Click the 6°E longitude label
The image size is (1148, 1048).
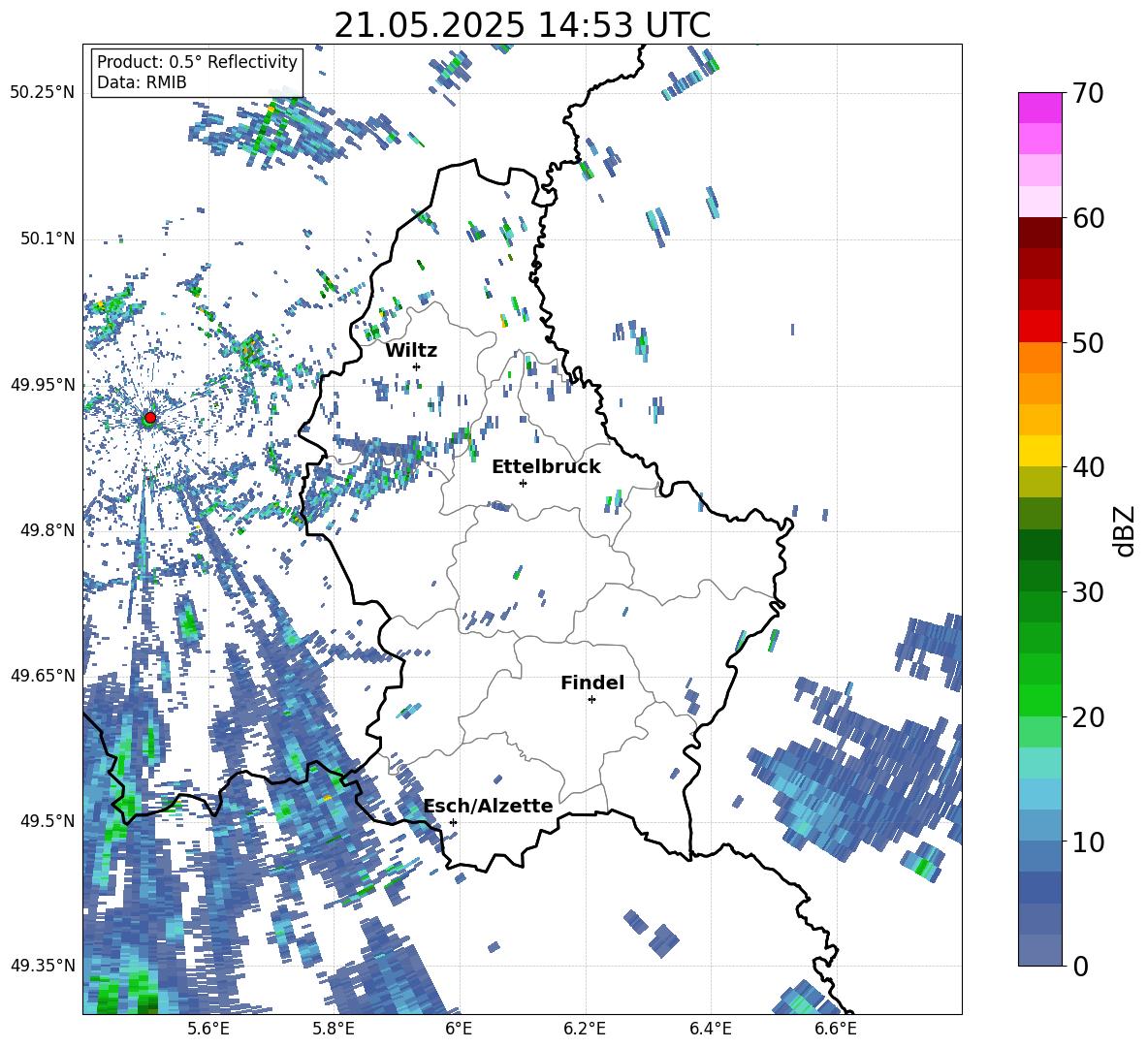459,1029
